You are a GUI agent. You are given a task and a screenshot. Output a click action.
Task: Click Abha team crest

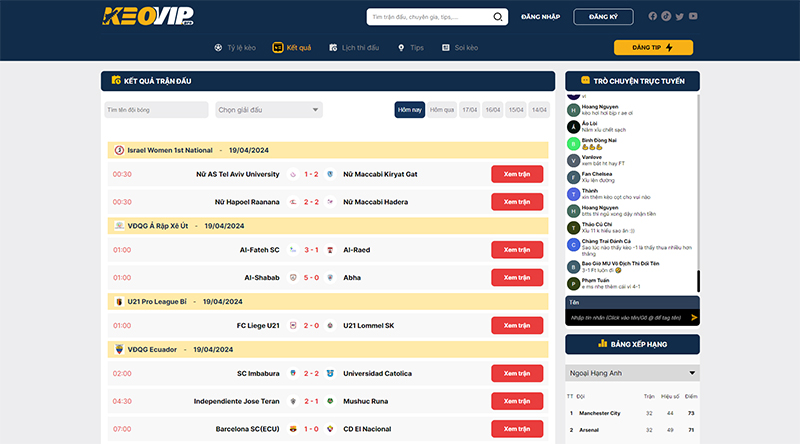pyautogui.click(x=330, y=278)
